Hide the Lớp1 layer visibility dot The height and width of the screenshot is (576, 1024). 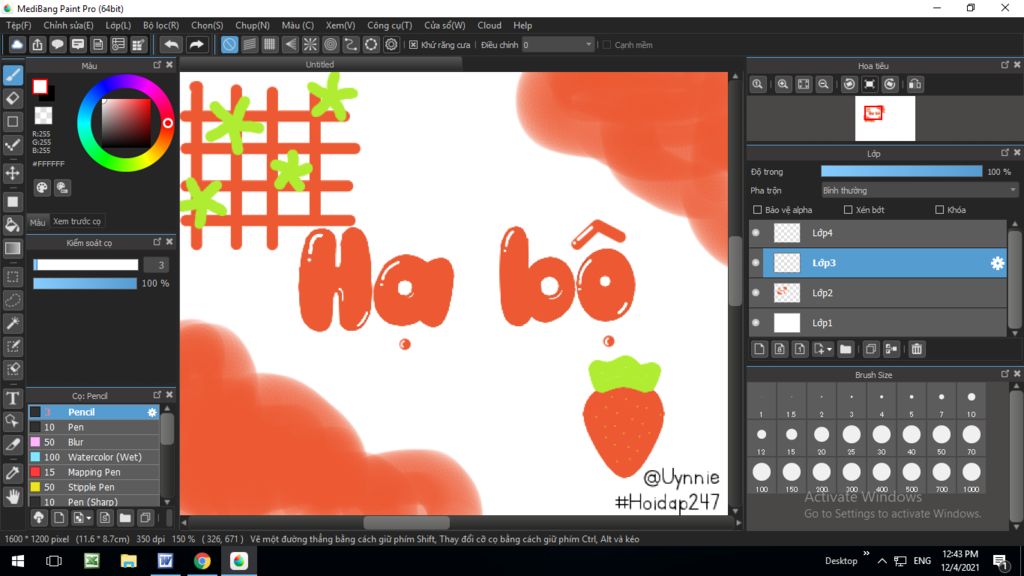click(756, 323)
